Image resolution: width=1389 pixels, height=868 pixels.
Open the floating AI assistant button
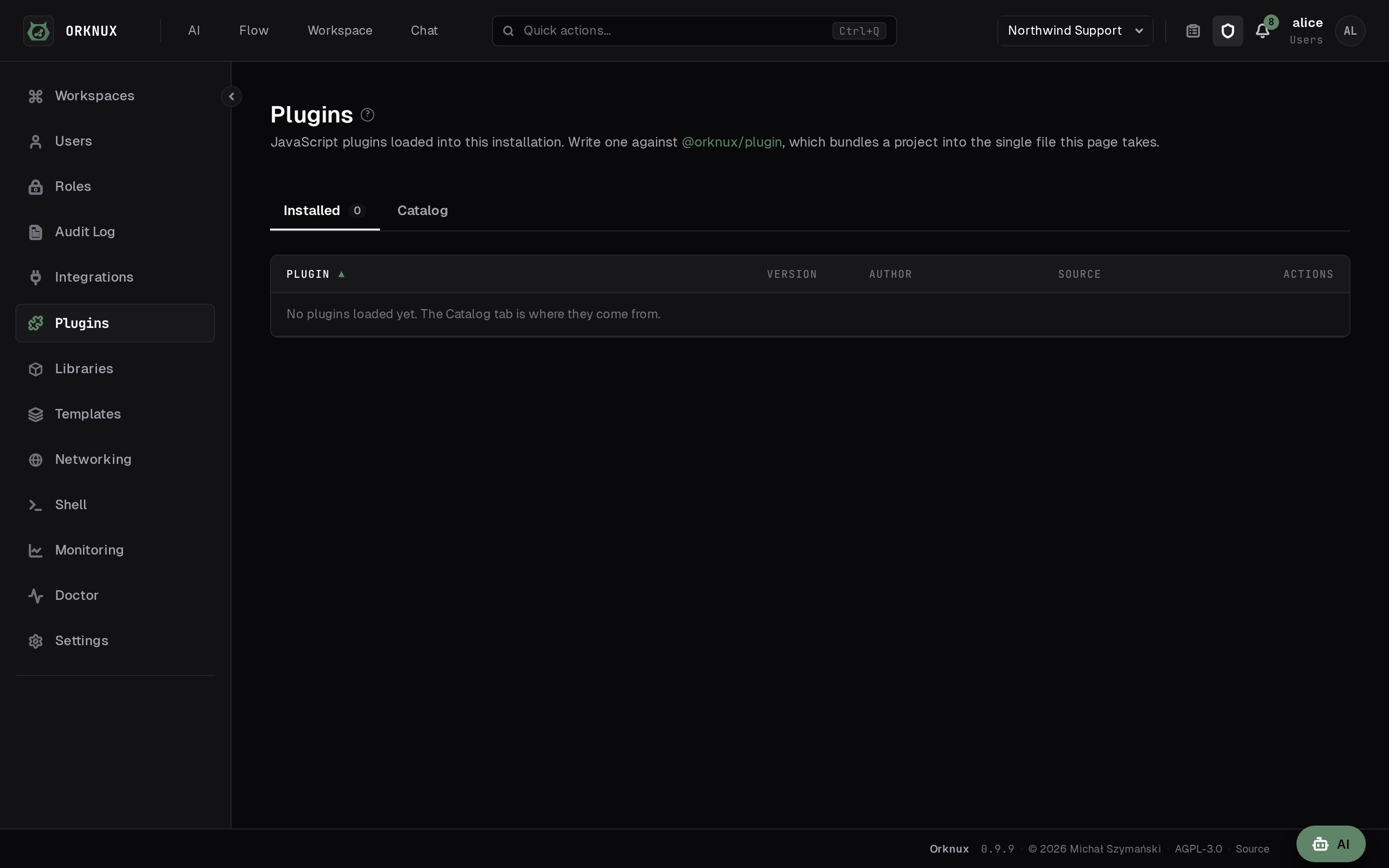click(1331, 844)
